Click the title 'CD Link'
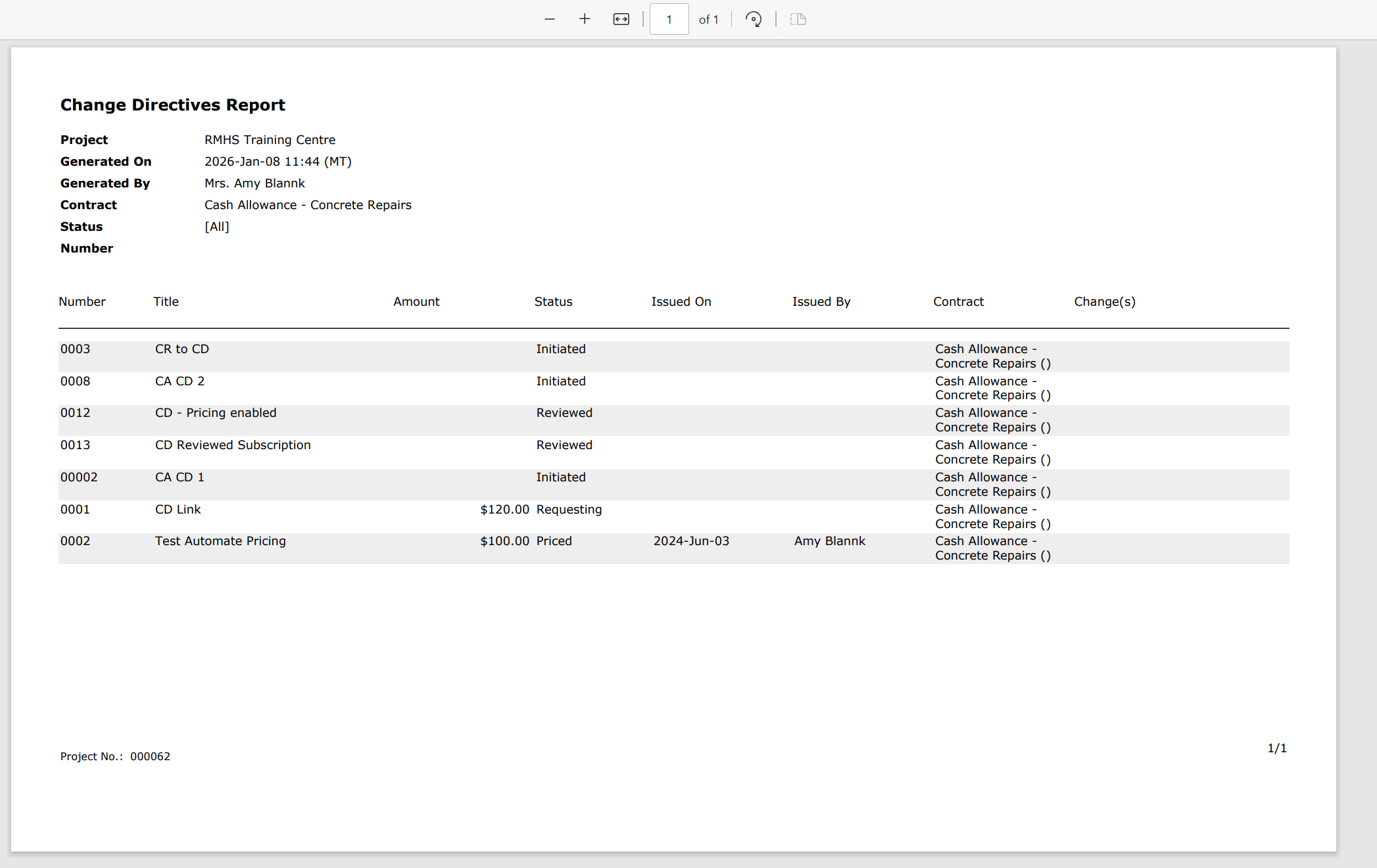 pyautogui.click(x=178, y=509)
